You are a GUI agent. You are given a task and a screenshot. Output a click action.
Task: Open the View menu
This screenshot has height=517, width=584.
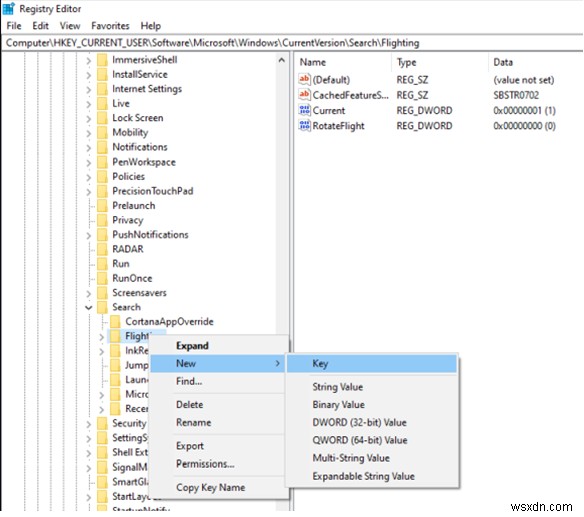(x=70, y=26)
